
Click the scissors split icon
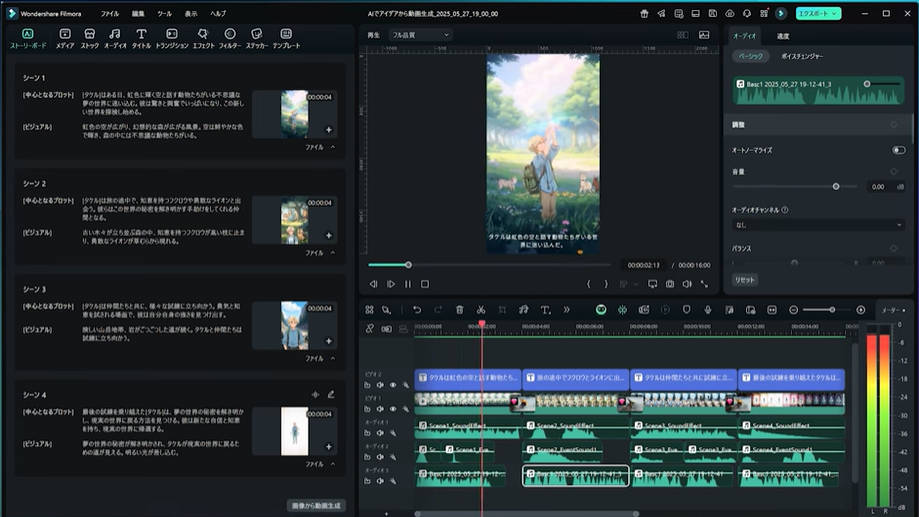coord(481,309)
